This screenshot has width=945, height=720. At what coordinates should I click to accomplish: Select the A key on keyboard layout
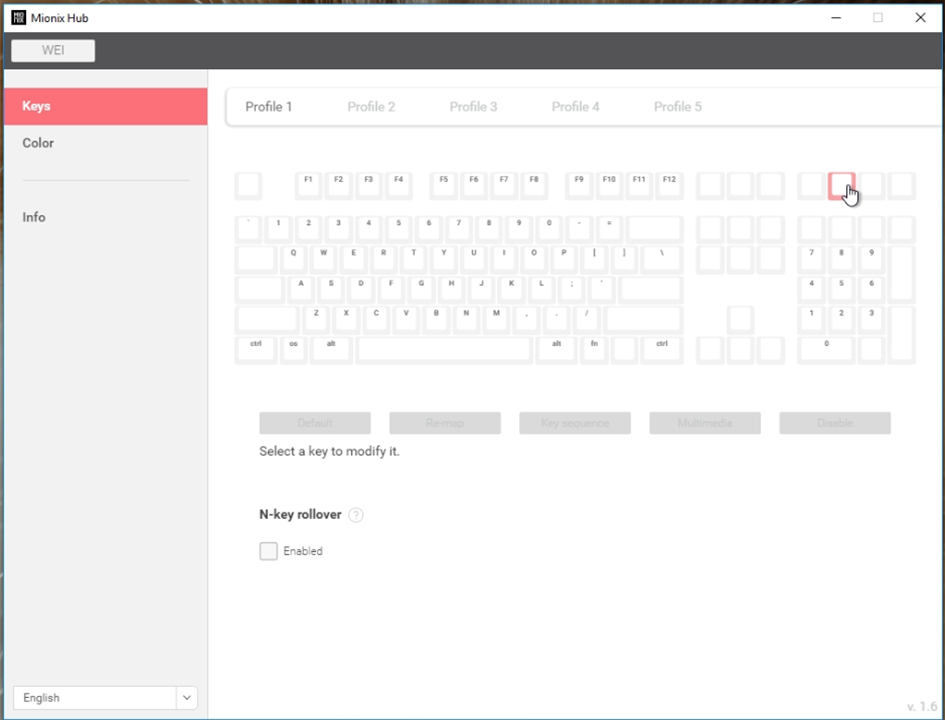[x=301, y=289]
